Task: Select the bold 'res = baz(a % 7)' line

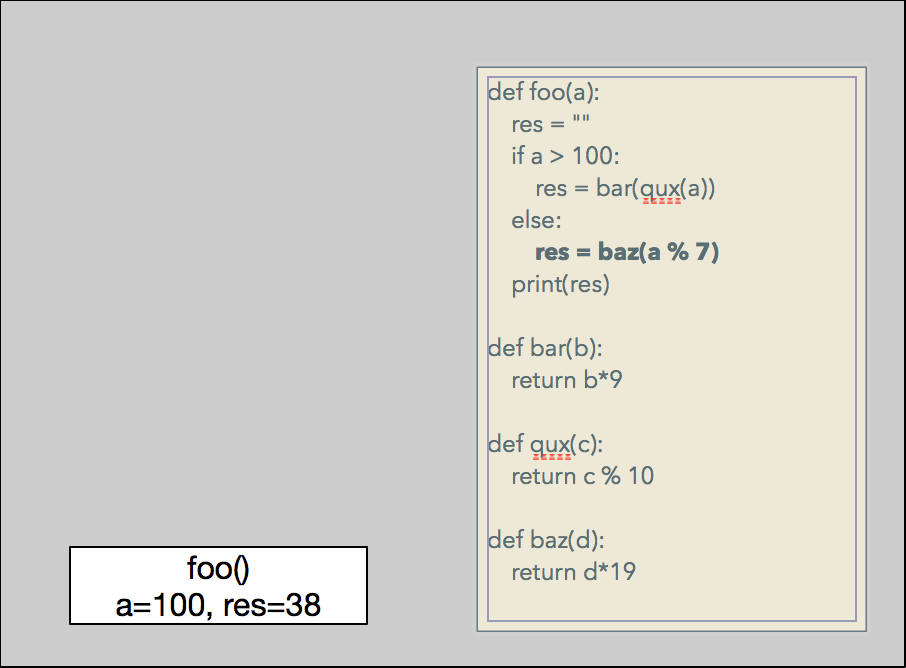Action: pyautogui.click(x=627, y=253)
